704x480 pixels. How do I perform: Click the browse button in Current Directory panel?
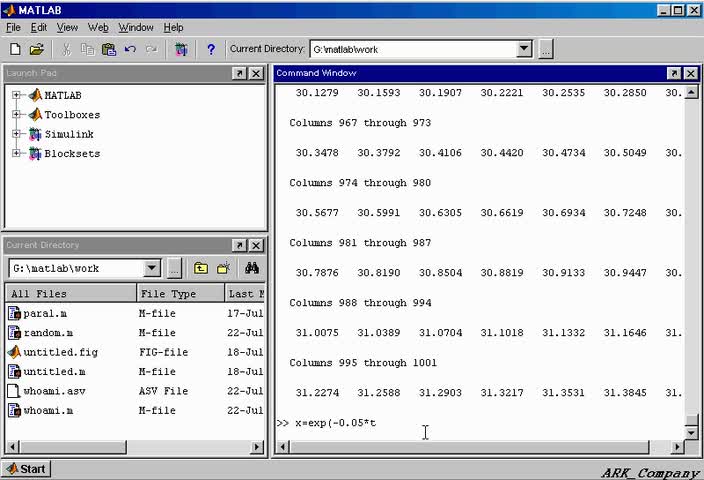174,269
